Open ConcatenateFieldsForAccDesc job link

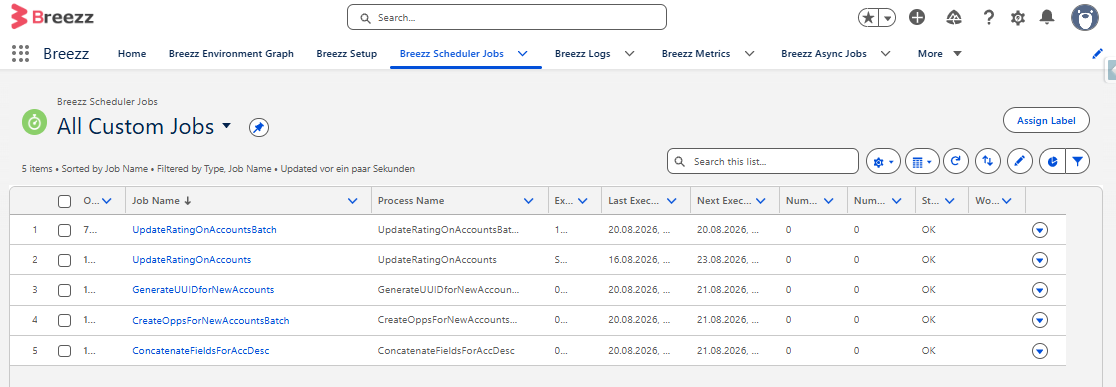pyautogui.click(x=201, y=351)
